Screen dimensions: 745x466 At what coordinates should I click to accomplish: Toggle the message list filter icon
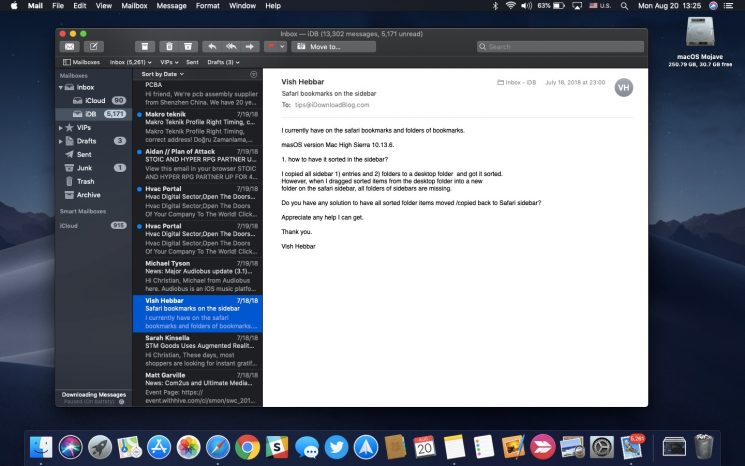(x=253, y=74)
